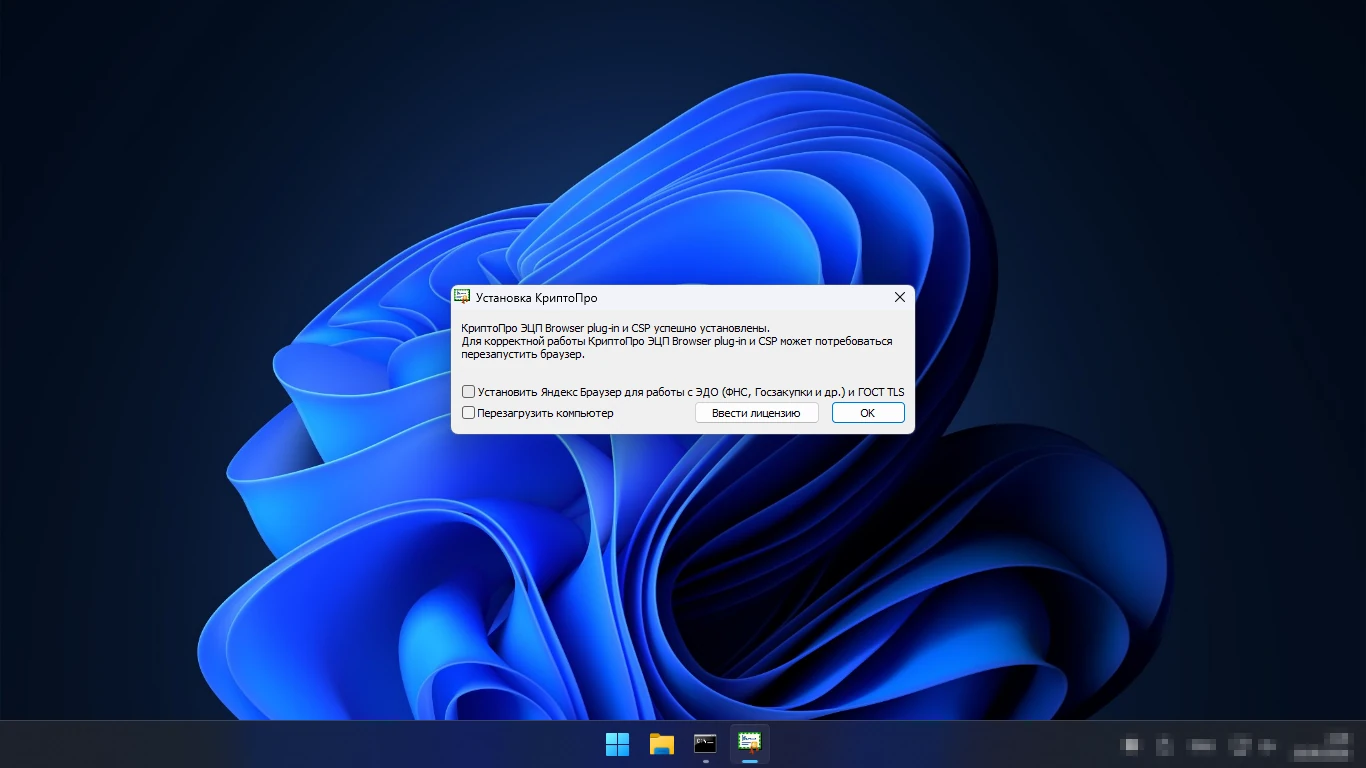This screenshot has height=768, width=1366.
Task: Click the Установка КриптоПро title text
Action: click(x=536, y=298)
